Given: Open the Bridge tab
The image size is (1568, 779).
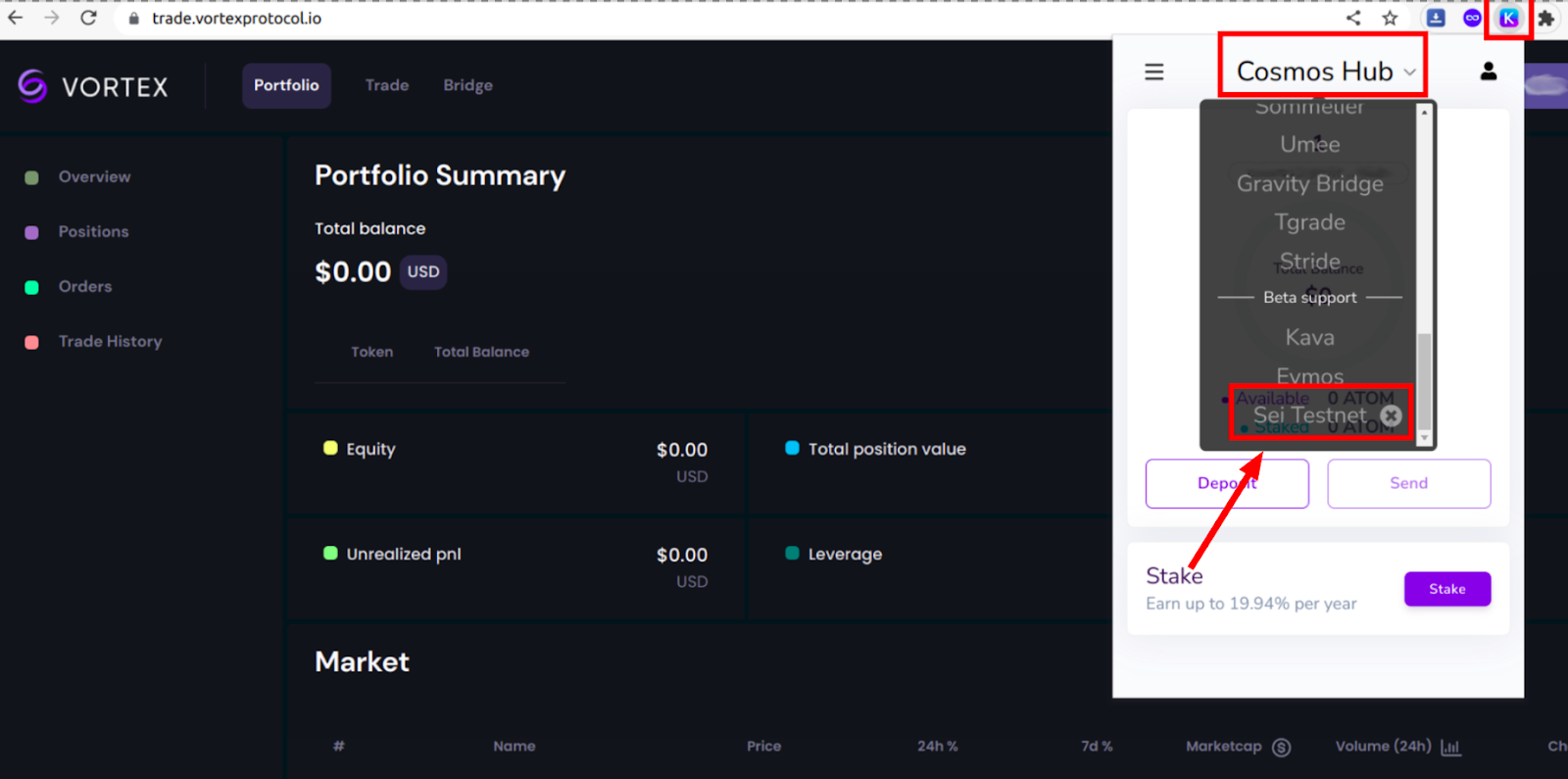Looking at the screenshot, I should 467,85.
